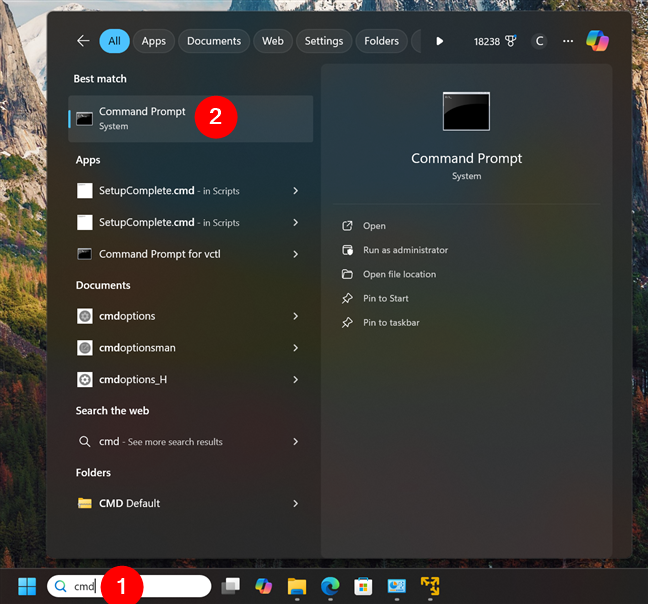Expand the cmdoptions_H result chevron
The width and height of the screenshot is (648, 604).
click(x=295, y=379)
